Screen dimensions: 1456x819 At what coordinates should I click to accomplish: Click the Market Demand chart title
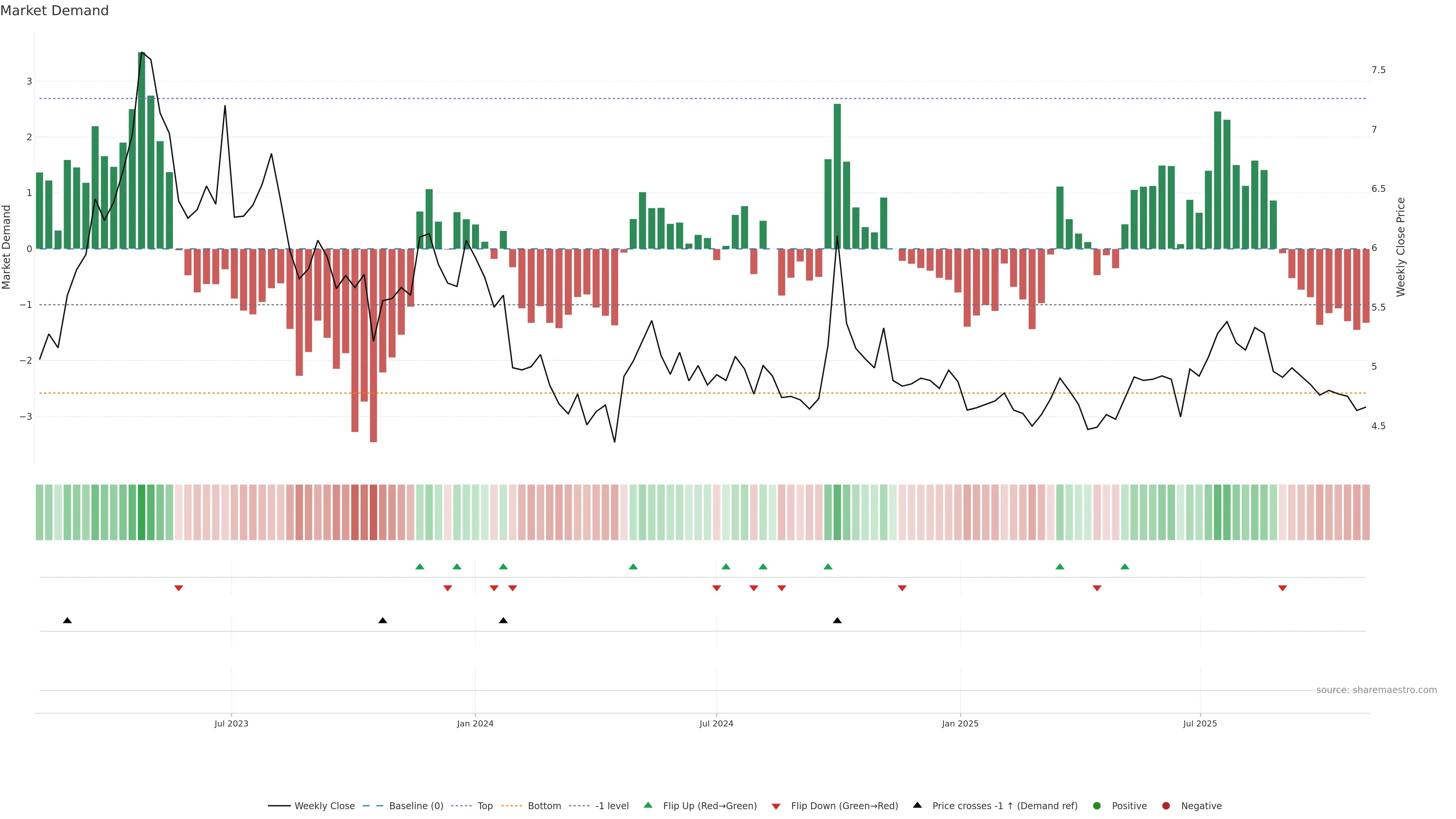tap(54, 11)
